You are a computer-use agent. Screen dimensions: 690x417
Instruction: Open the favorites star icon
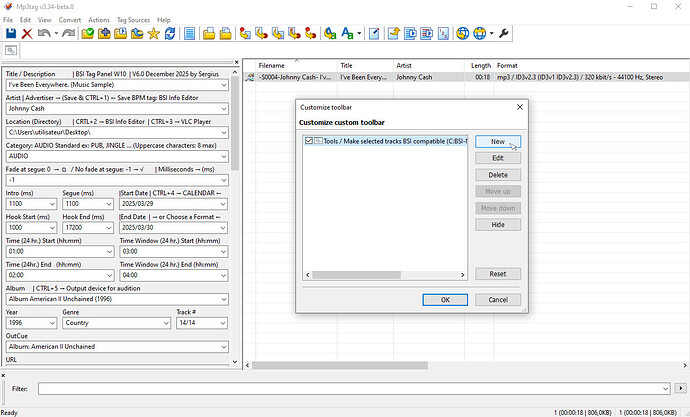pos(154,33)
